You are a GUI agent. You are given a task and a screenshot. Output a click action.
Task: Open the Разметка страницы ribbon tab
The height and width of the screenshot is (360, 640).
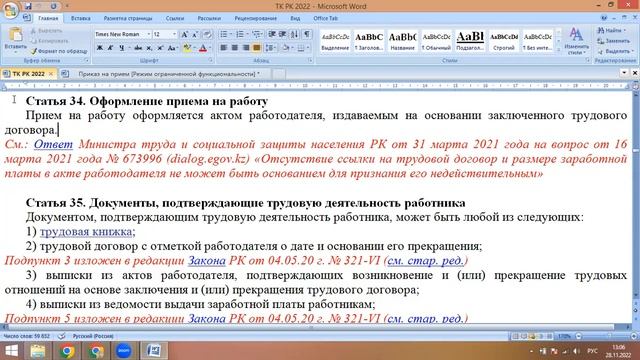(x=128, y=18)
